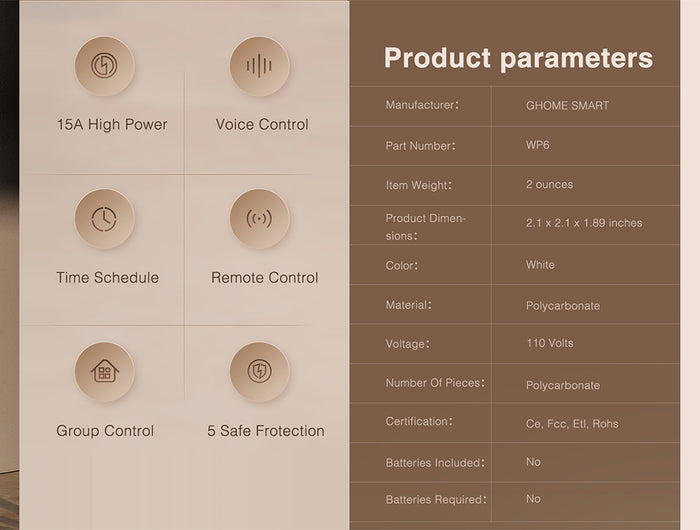Click the Item Weight '2 ounces' value
700x530 pixels.
(549, 185)
